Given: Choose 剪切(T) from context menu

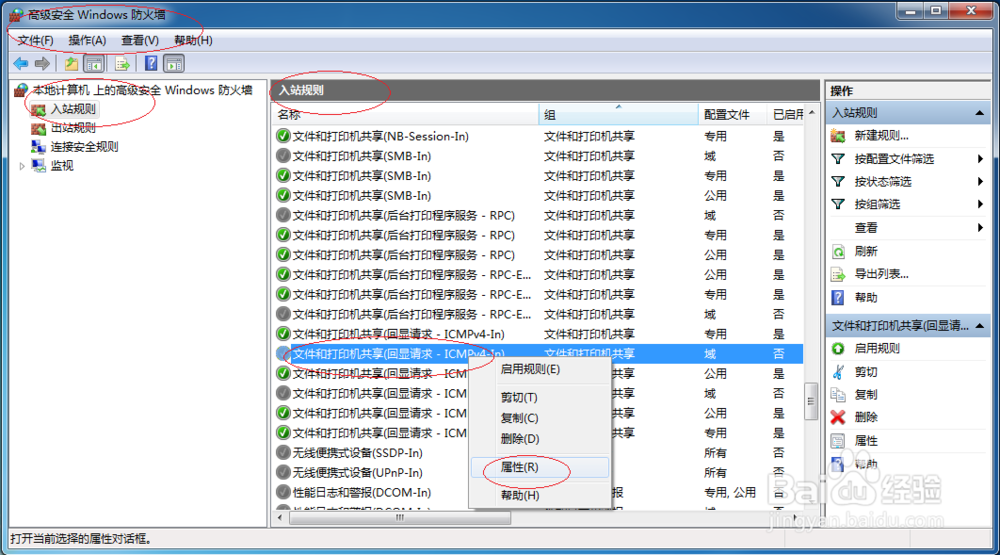Looking at the screenshot, I should click(x=540, y=397).
